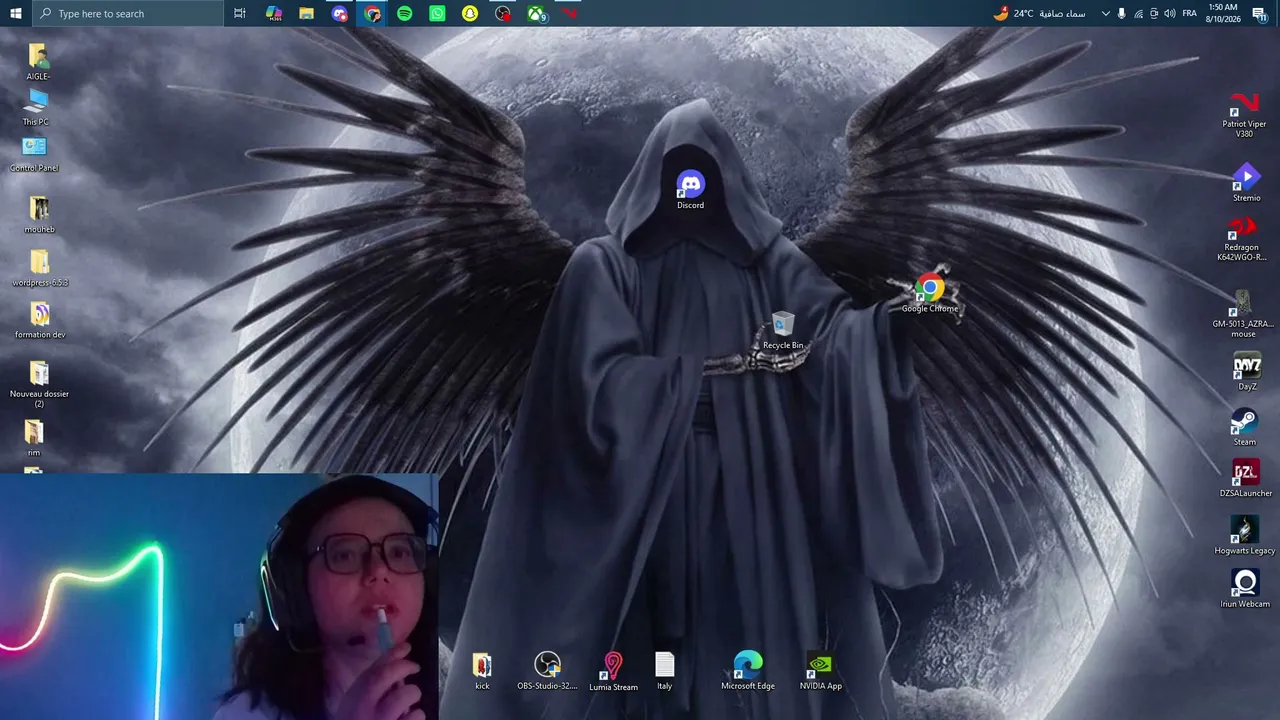Select the DayZ desktop shortcut
This screenshot has width=1280, height=720.
click(1247, 372)
